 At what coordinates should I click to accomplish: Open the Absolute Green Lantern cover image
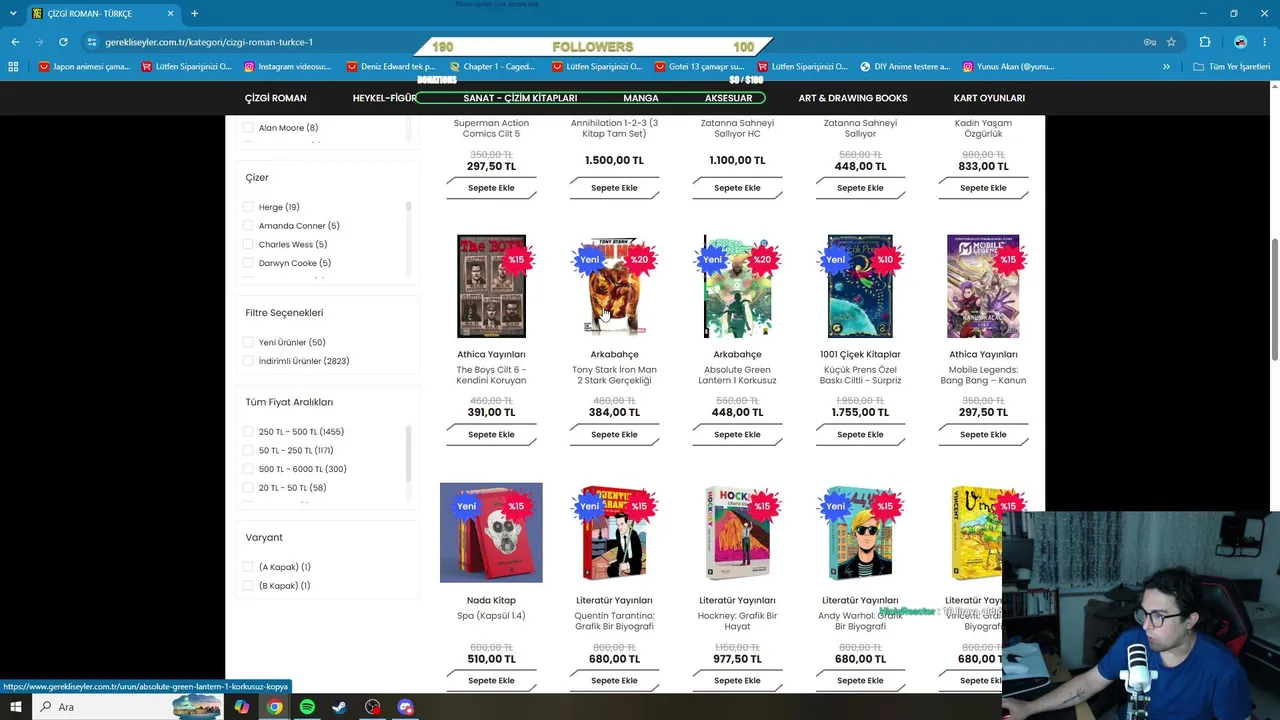(737, 286)
